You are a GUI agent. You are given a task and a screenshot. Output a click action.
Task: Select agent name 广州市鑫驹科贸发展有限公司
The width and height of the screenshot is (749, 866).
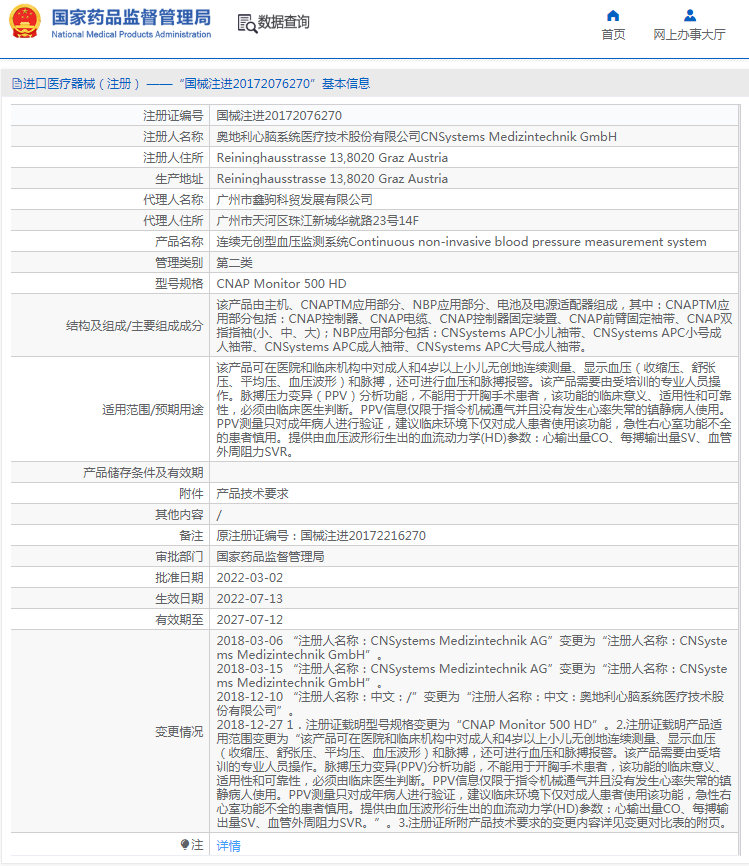[x=294, y=199]
